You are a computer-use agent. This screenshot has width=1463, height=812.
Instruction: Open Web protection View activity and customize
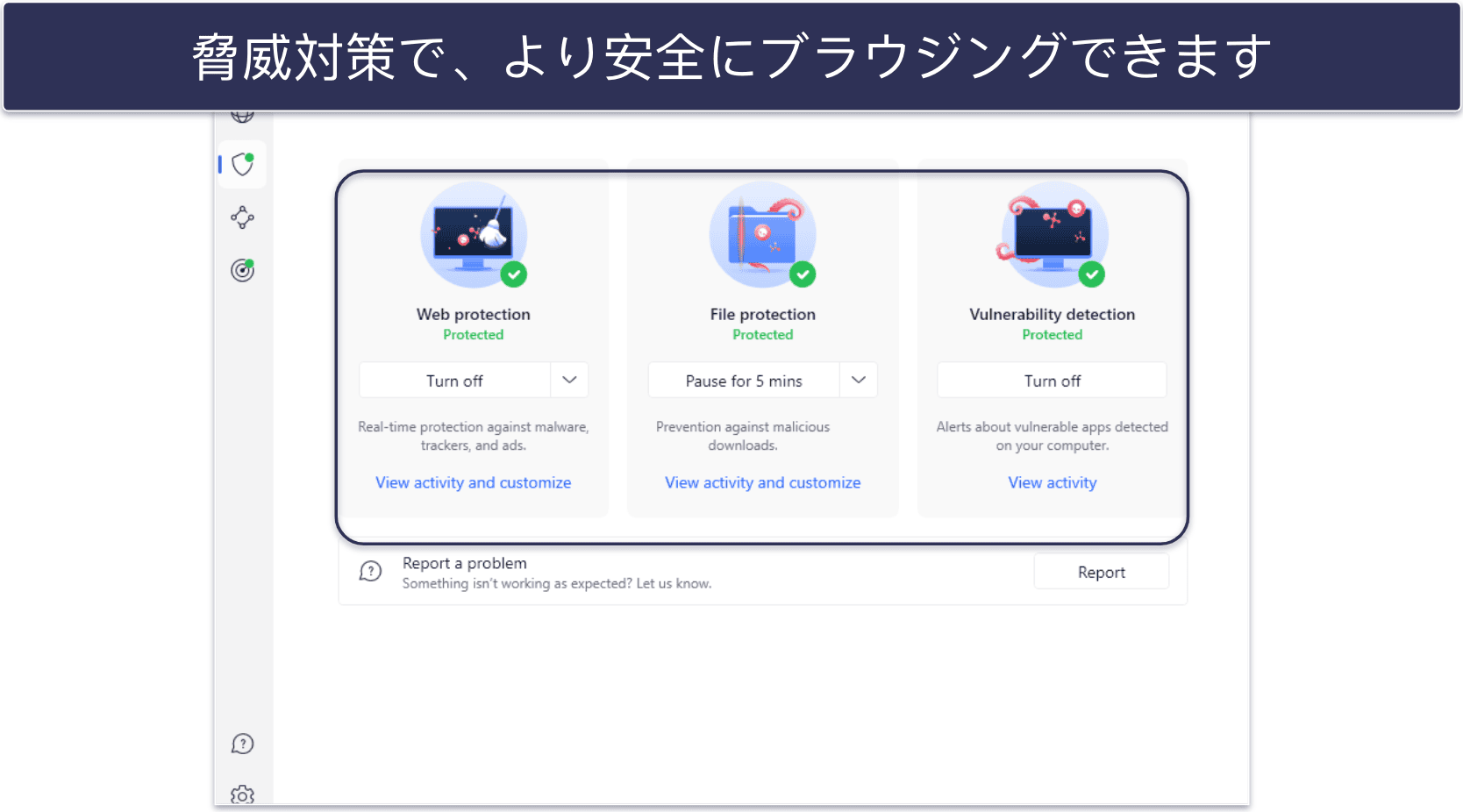click(x=474, y=482)
